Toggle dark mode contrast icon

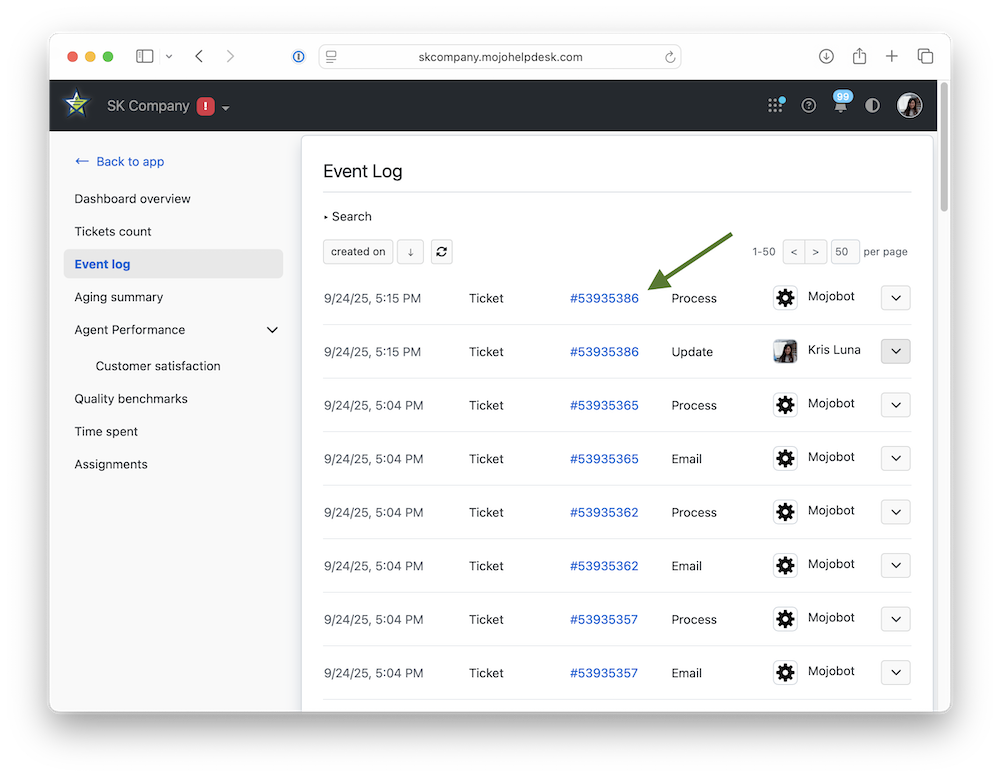(872, 105)
